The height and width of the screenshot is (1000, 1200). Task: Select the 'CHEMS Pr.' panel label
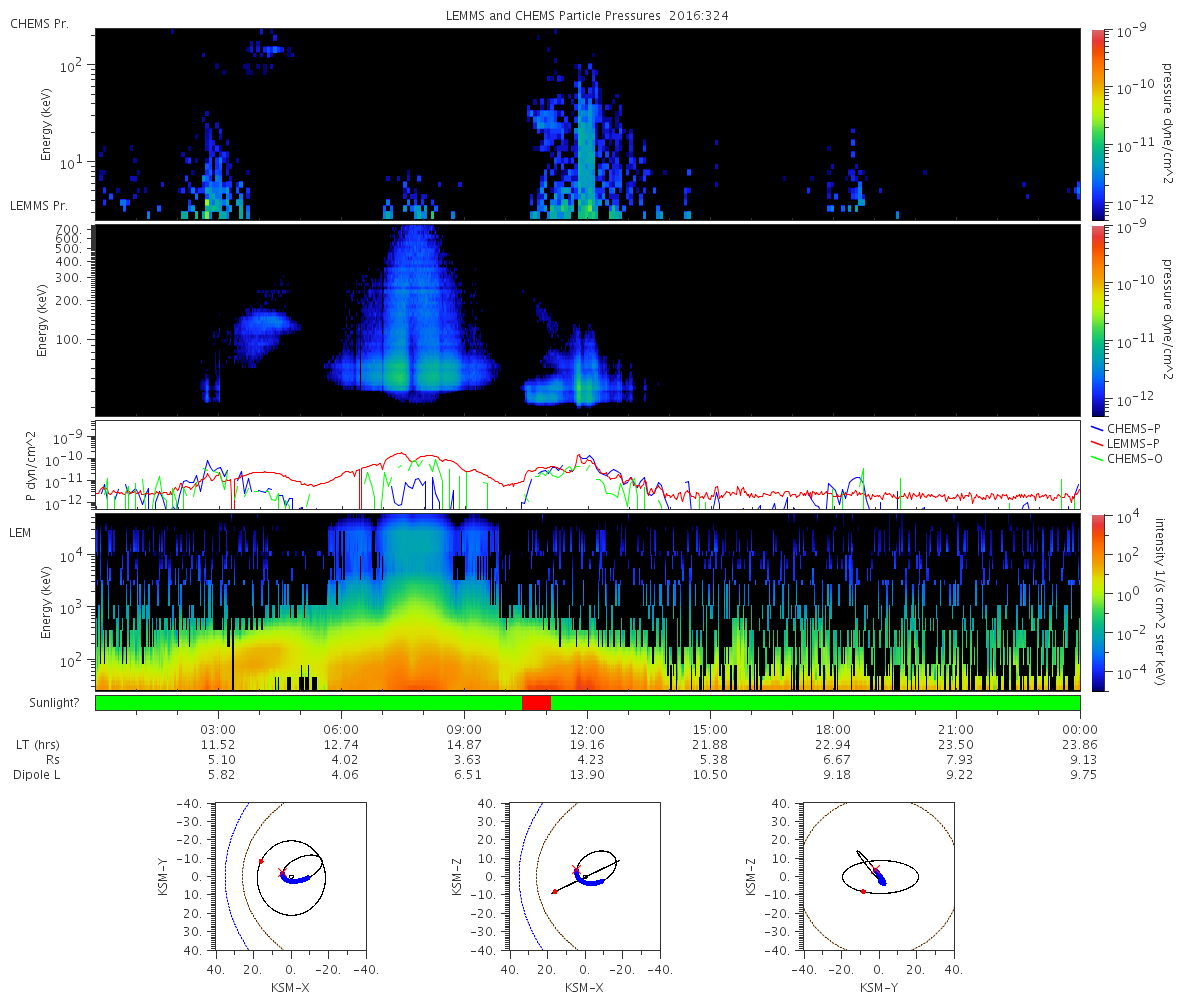click(x=39, y=24)
